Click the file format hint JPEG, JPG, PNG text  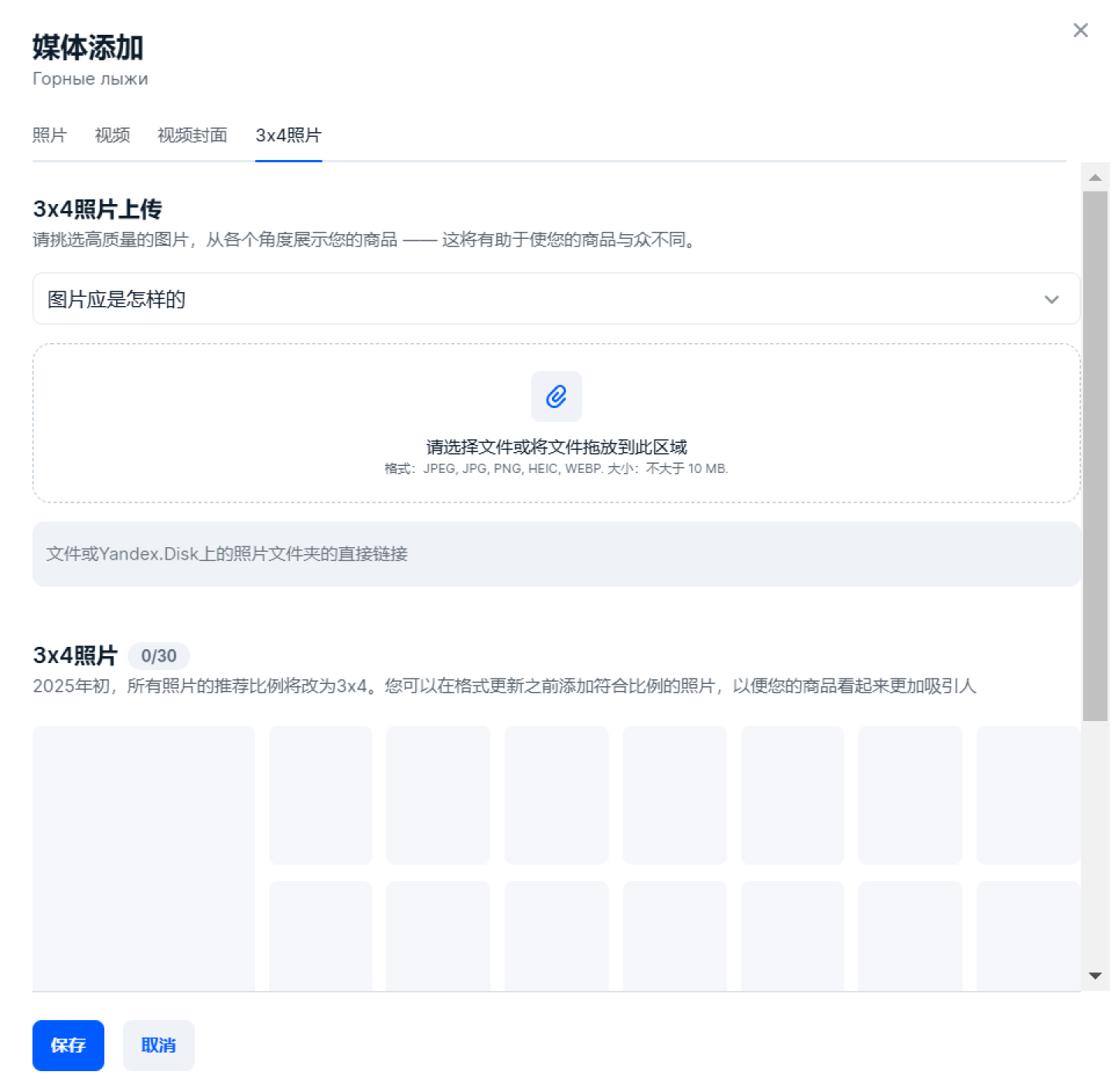556,468
